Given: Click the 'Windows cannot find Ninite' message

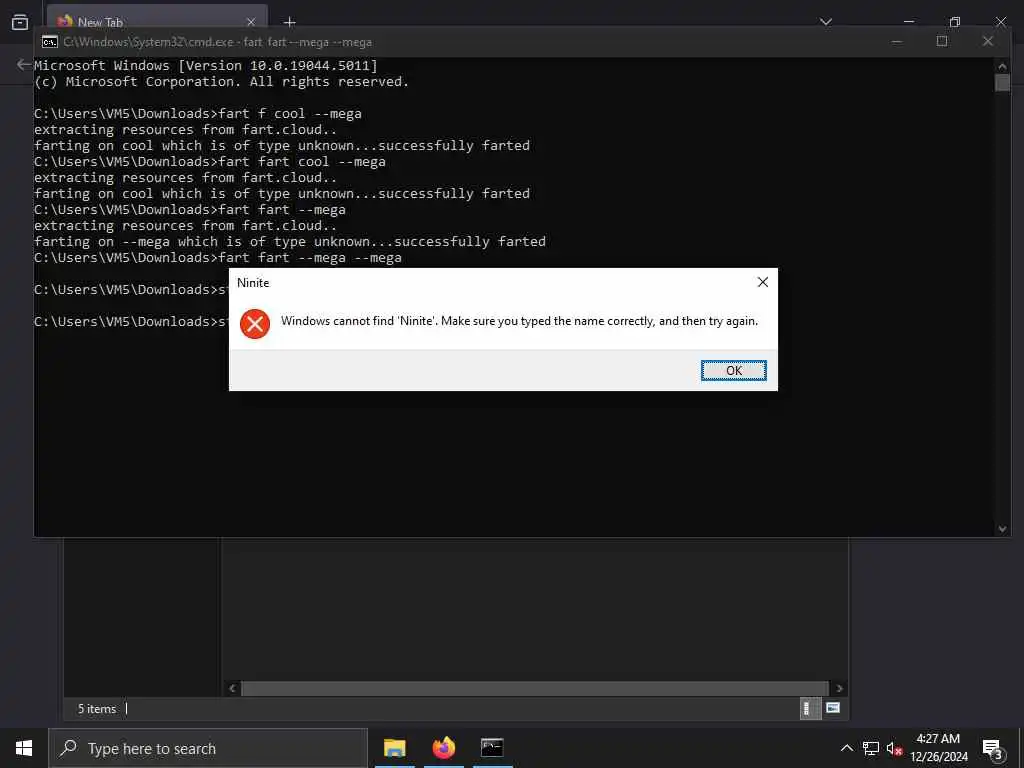Looking at the screenshot, I should 519,321.
